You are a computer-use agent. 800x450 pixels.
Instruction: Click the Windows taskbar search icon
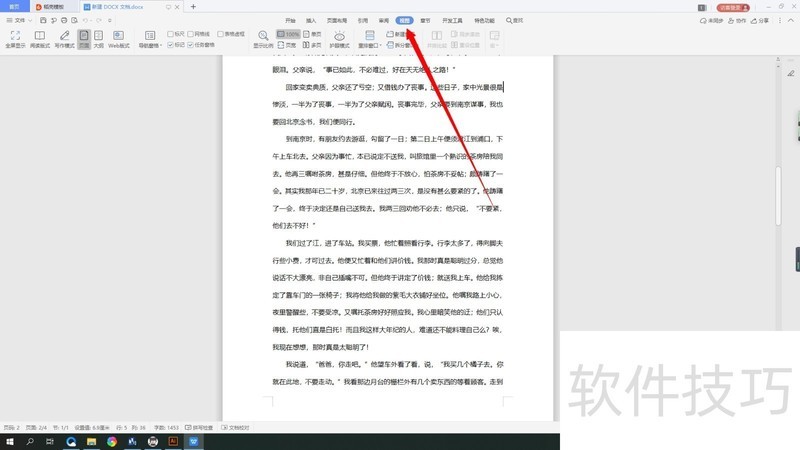[30, 441]
